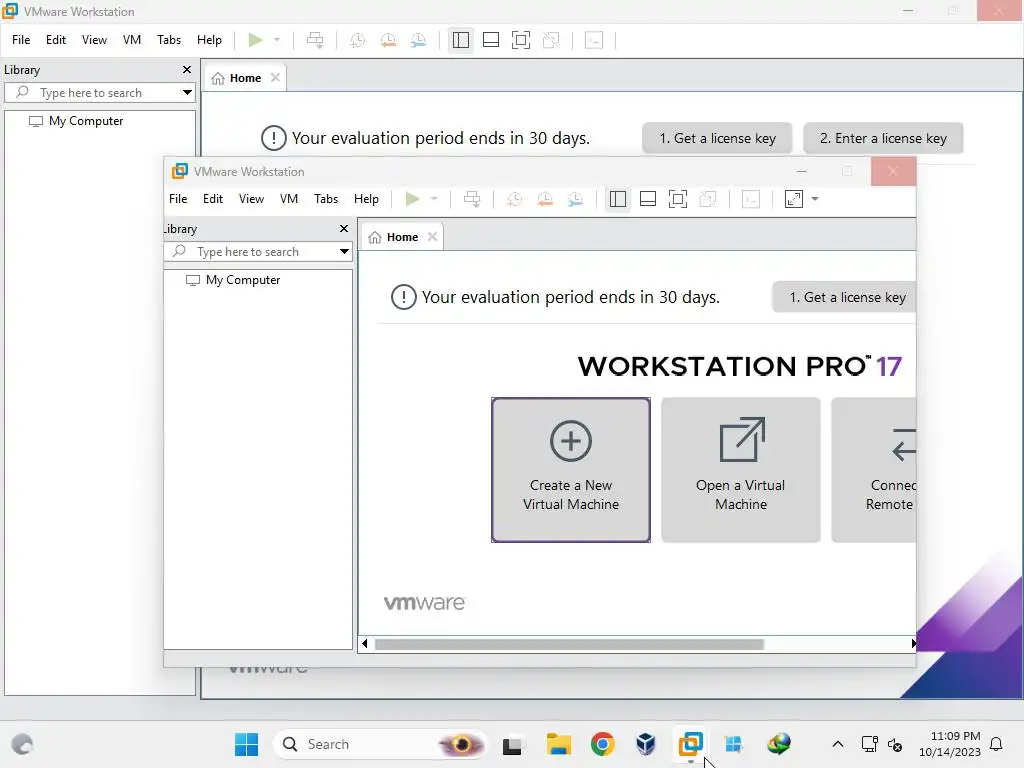Click Unity mode icon in front window
Image resolution: width=1024 pixels, height=768 pixels.
(708, 199)
